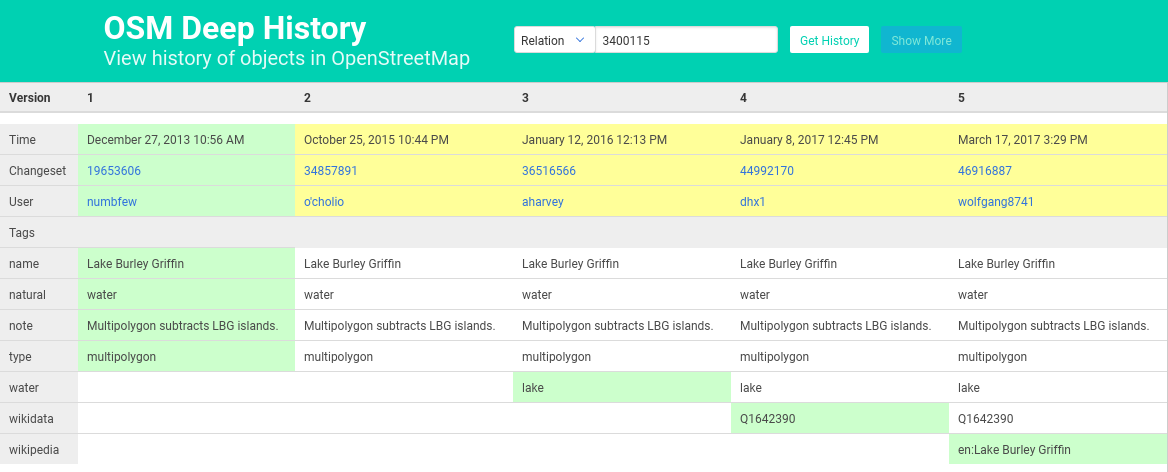Open changeset 46916887 link
The image size is (1168, 472).
[x=985, y=170]
